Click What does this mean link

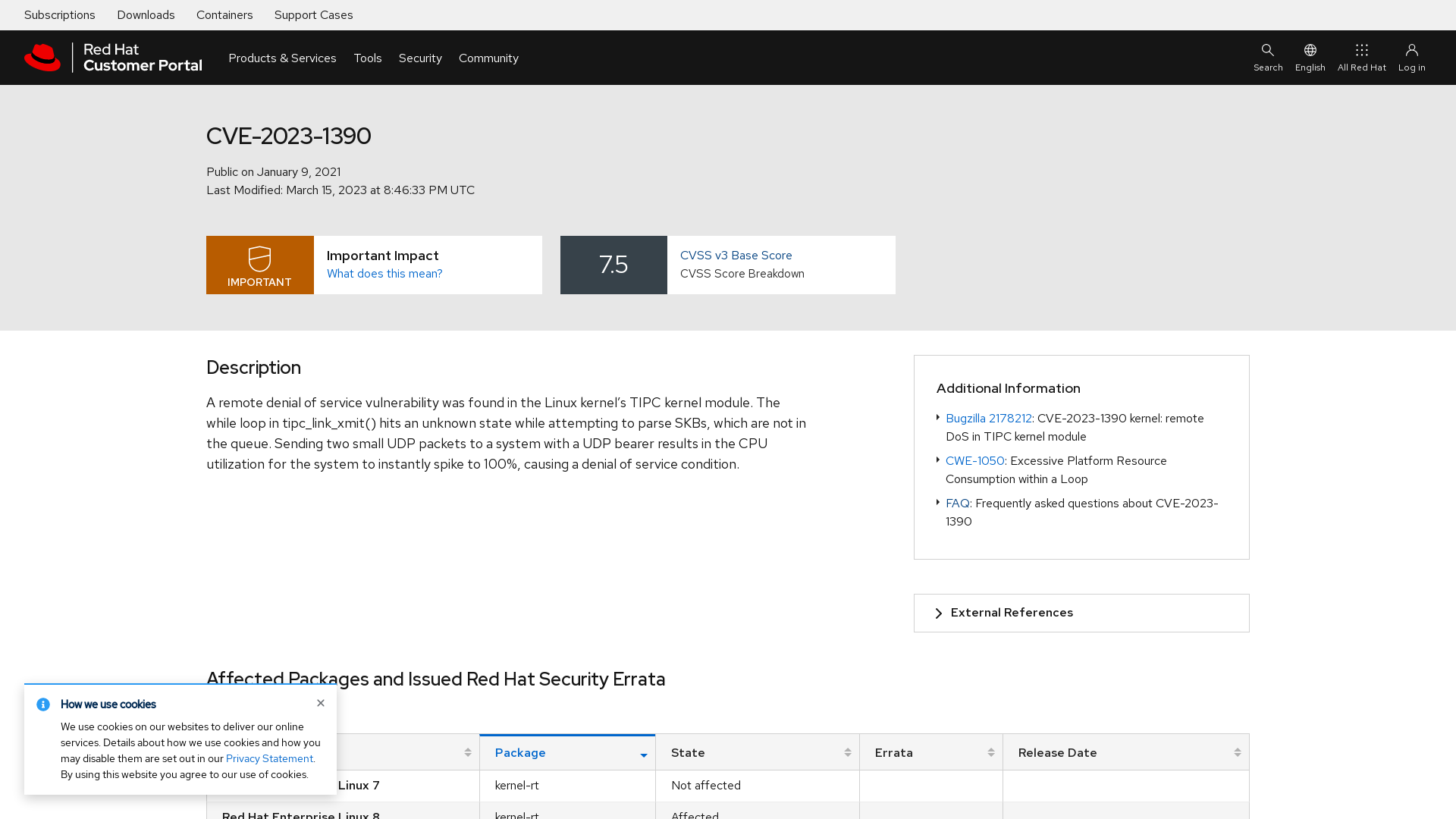pos(384,273)
